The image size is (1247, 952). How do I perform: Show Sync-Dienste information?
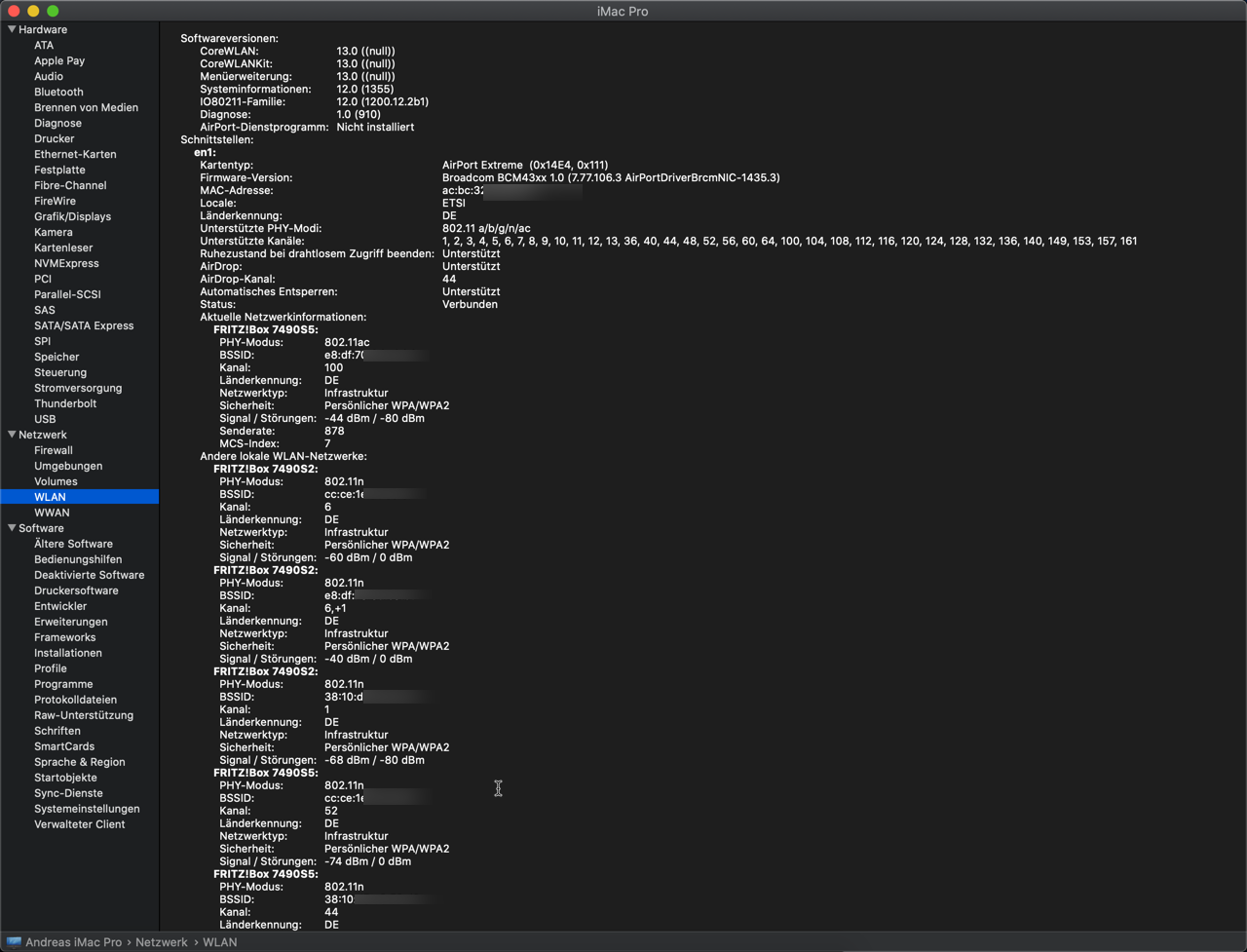68,793
